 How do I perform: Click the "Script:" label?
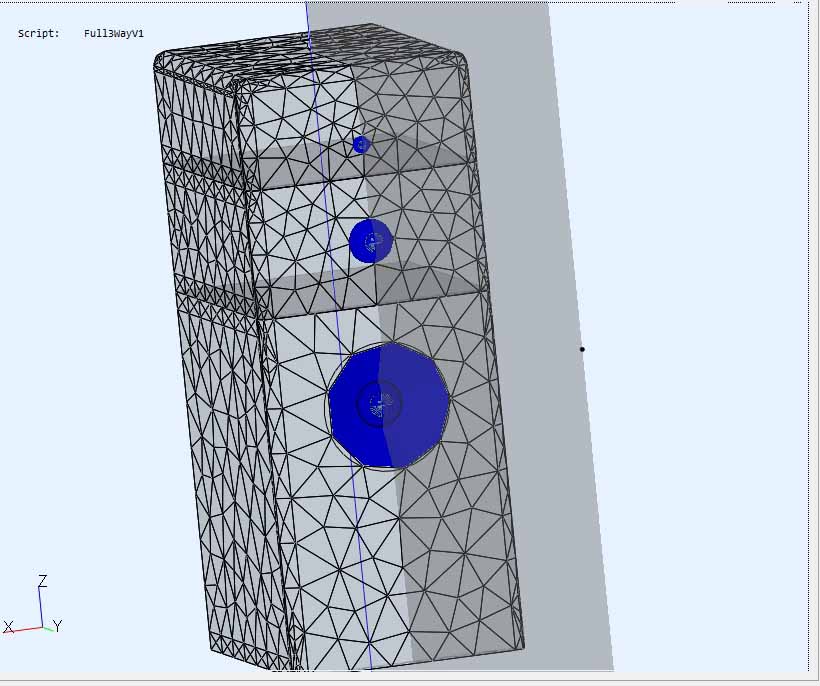click(39, 33)
